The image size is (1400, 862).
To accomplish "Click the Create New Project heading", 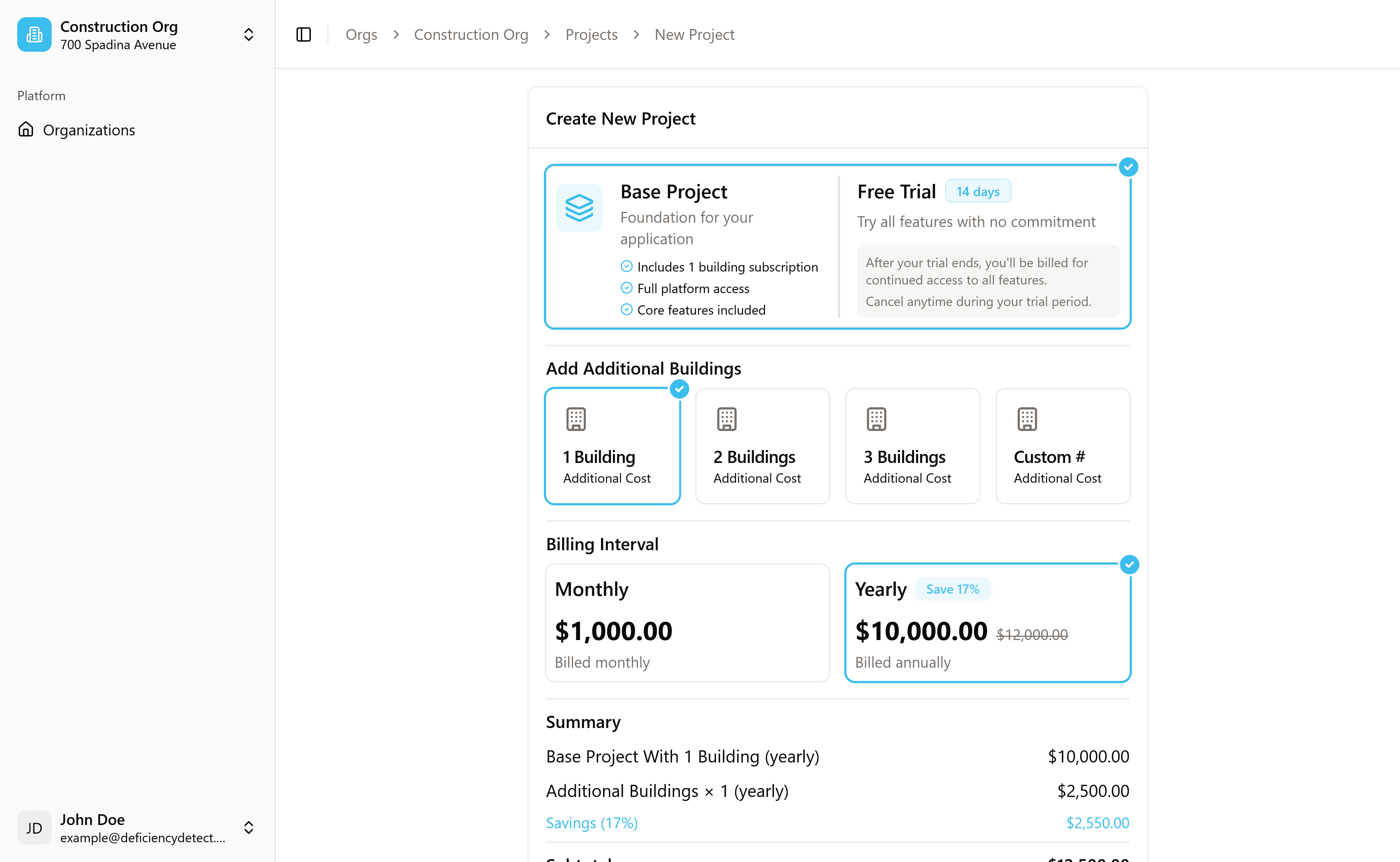I will (621, 119).
